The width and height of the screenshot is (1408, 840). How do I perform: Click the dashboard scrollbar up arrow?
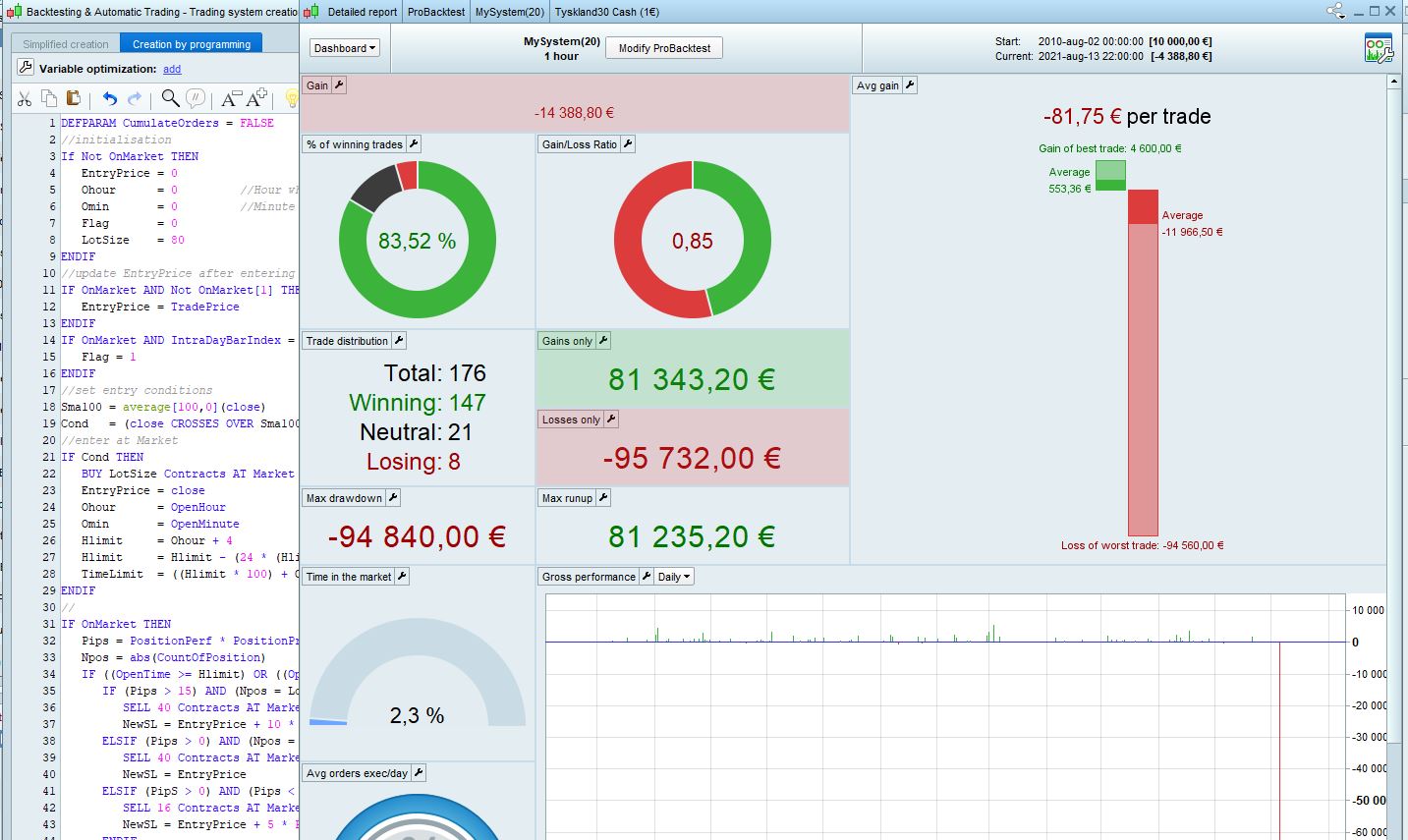tap(1394, 83)
